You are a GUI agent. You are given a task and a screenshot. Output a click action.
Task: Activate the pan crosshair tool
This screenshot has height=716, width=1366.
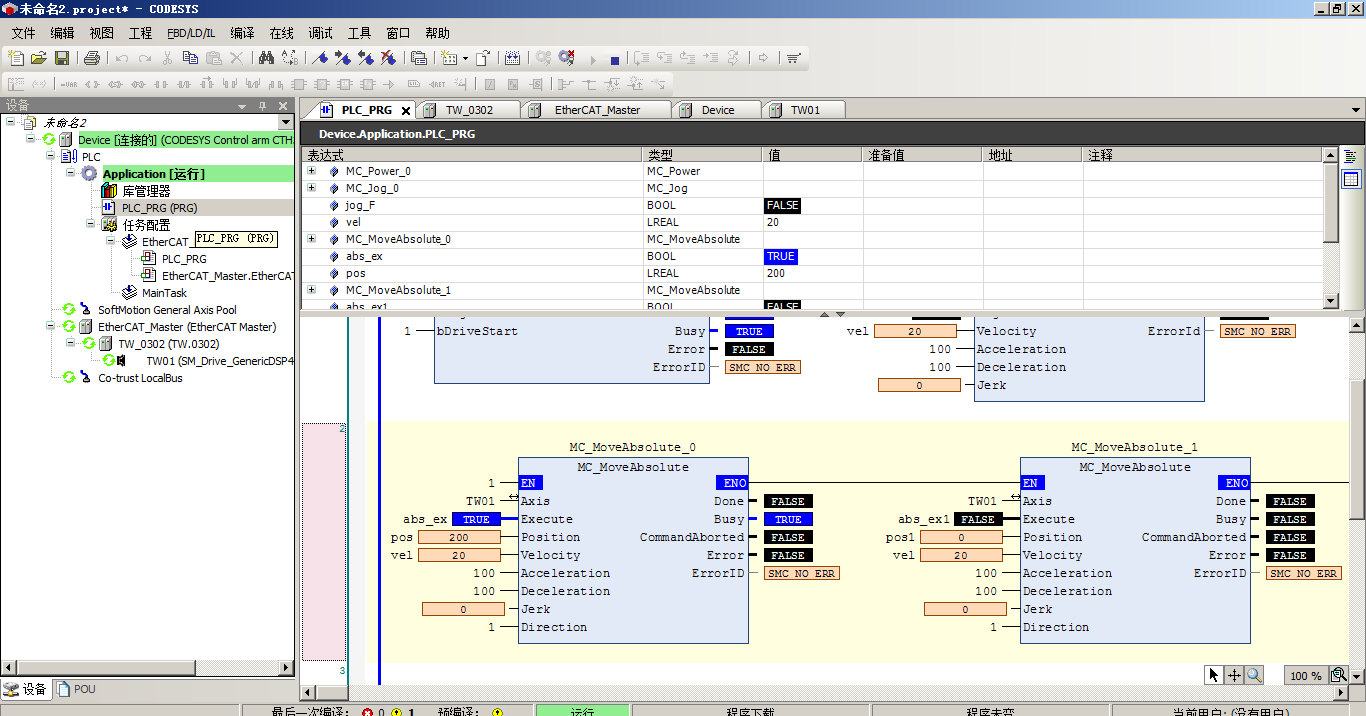click(1234, 675)
